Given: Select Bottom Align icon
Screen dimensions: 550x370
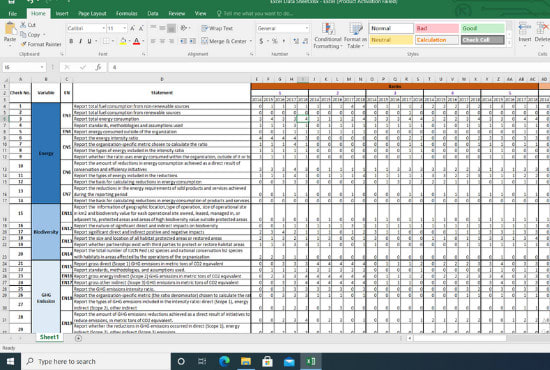Looking at the screenshot, I should click(171, 28).
